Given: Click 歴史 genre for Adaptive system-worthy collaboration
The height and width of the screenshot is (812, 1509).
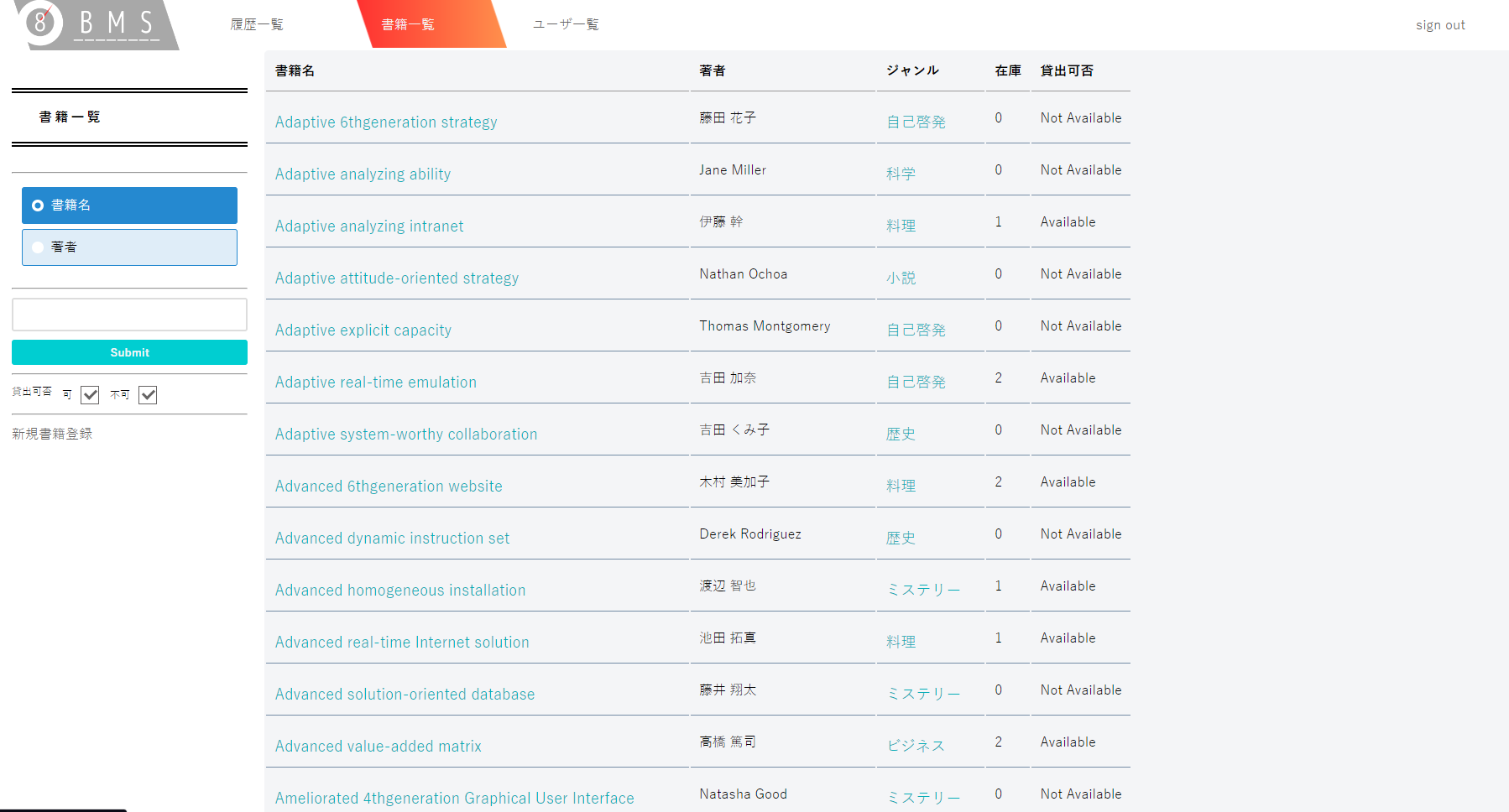Looking at the screenshot, I should [x=901, y=435].
